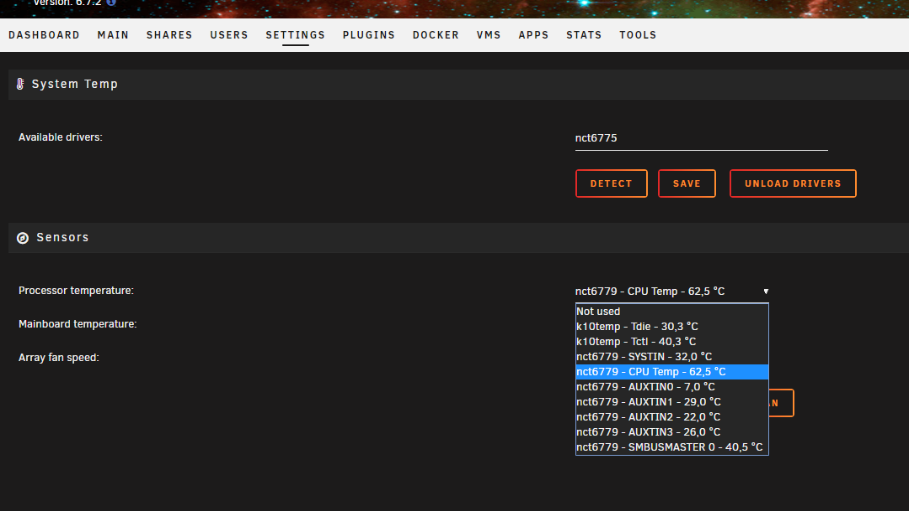Click the version info icon
This screenshot has width=909, height=511.
click(111, 2)
